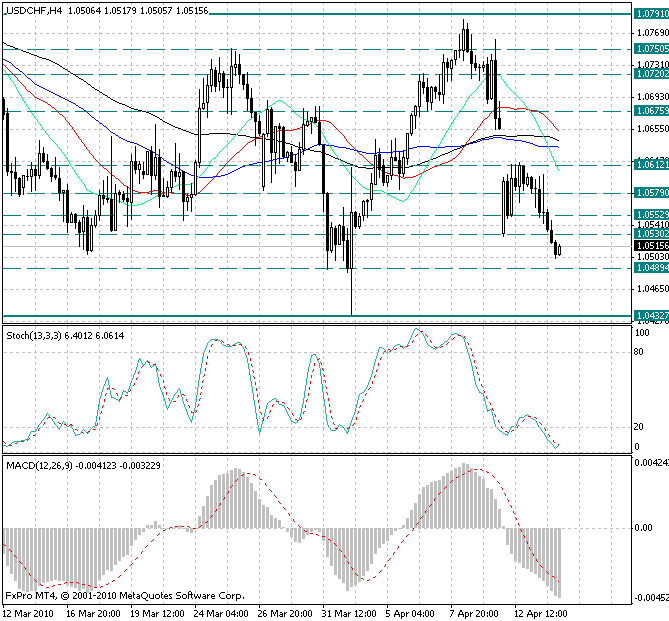
Task: Click the 1.0720 dashed level price tag
Action: tap(650, 73)
